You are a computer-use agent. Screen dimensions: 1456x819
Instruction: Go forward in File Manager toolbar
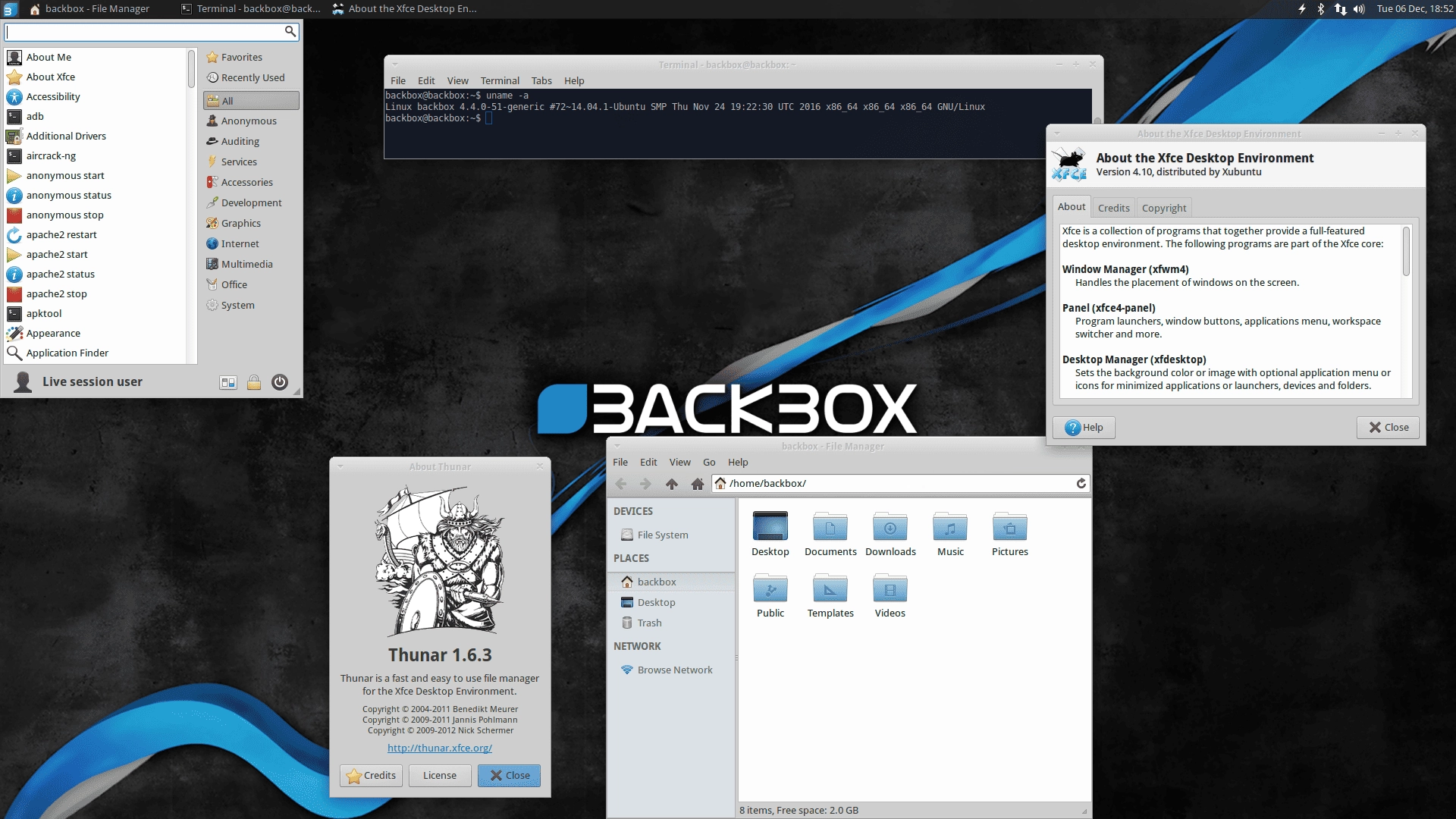[646, 484]
